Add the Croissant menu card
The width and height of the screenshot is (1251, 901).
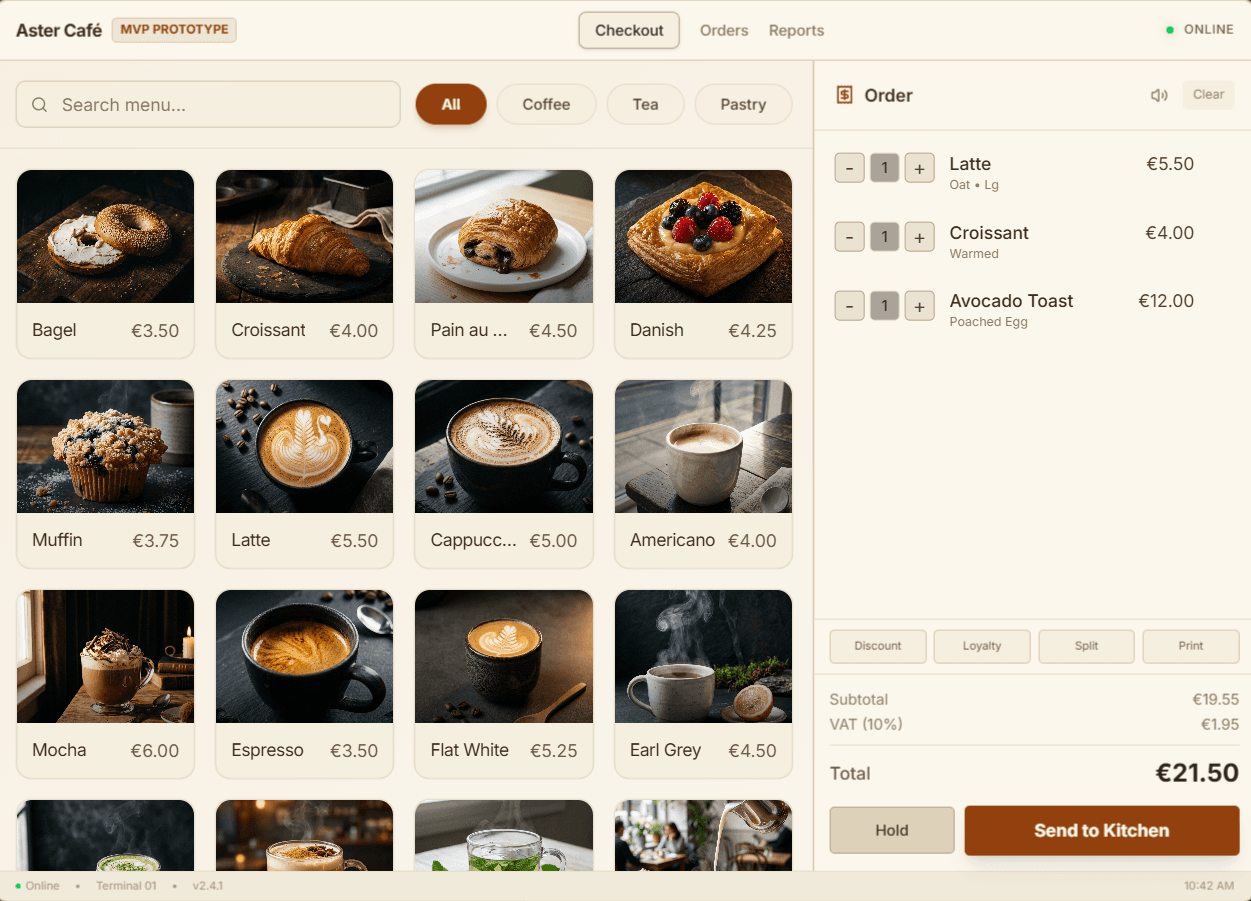click(x=304, y=264)
